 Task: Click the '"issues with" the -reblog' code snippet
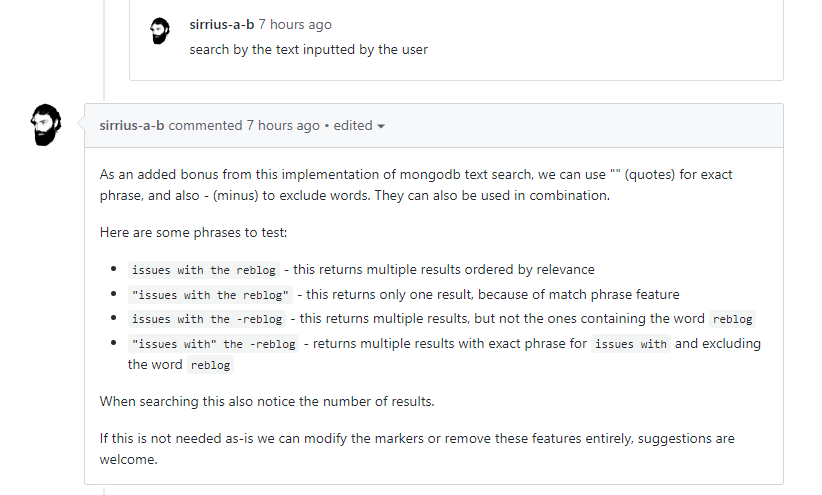click(x=213, y=344)
